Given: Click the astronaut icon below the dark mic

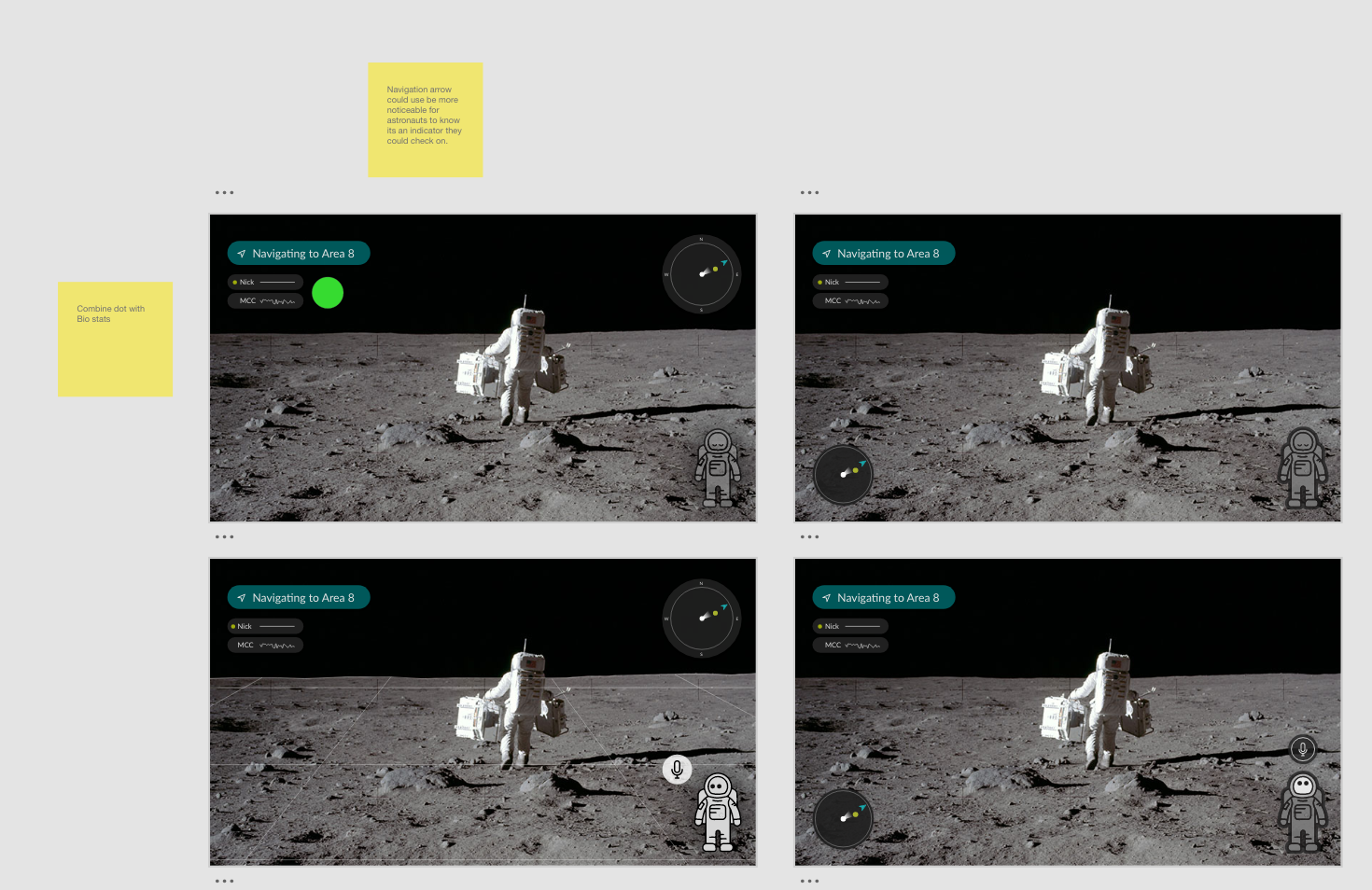Looking at the screenshot, I should pyautogui.click(x=1303, y=813).
